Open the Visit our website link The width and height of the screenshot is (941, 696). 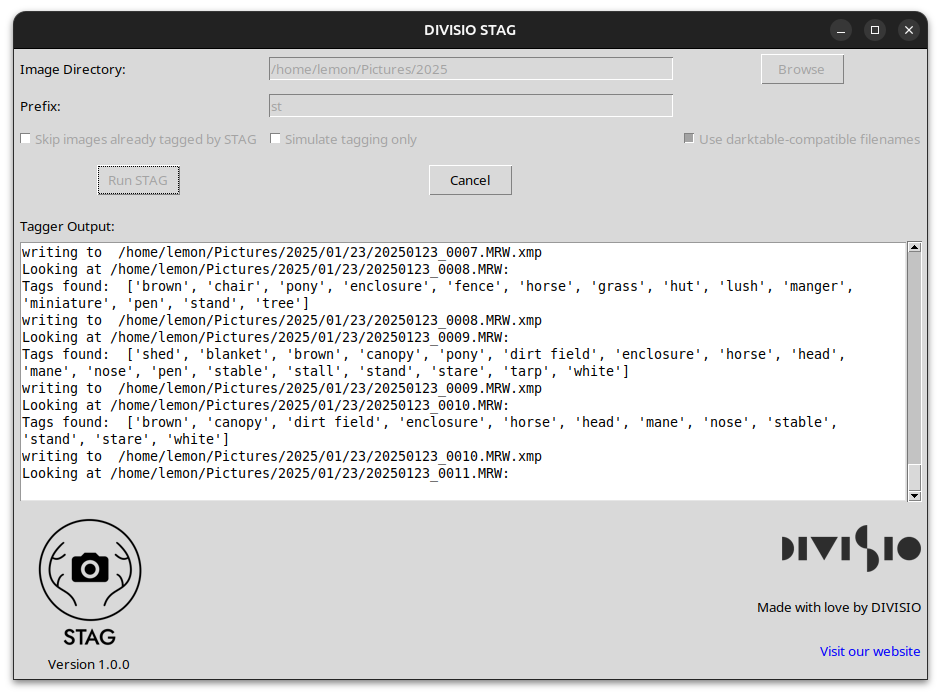click(x=870, y=651)
